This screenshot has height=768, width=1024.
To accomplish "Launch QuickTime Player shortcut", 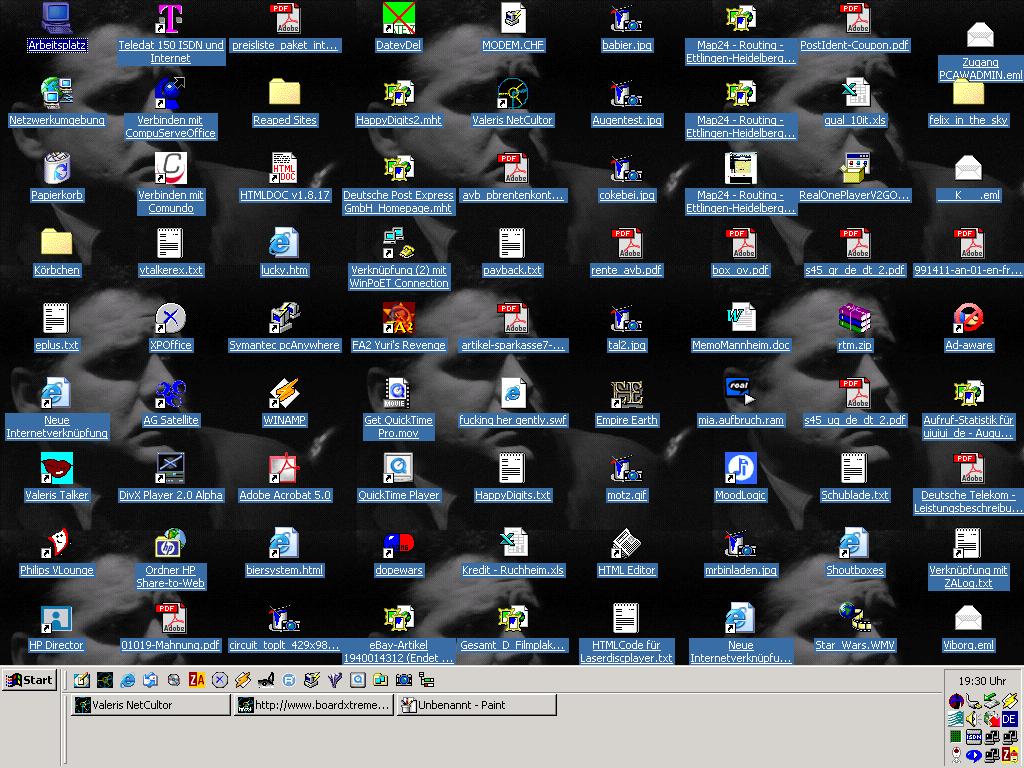I will pos(398,469).
